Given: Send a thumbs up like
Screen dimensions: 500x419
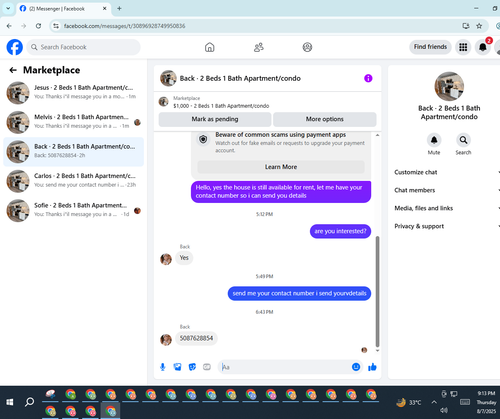Looking at the screenshot, I should [372, 367].
